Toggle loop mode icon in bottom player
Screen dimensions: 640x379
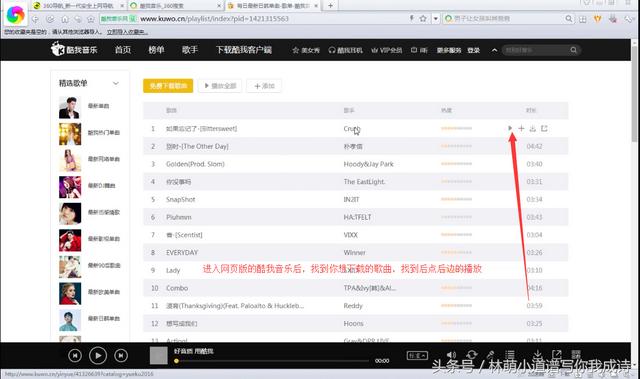(472, 355)
